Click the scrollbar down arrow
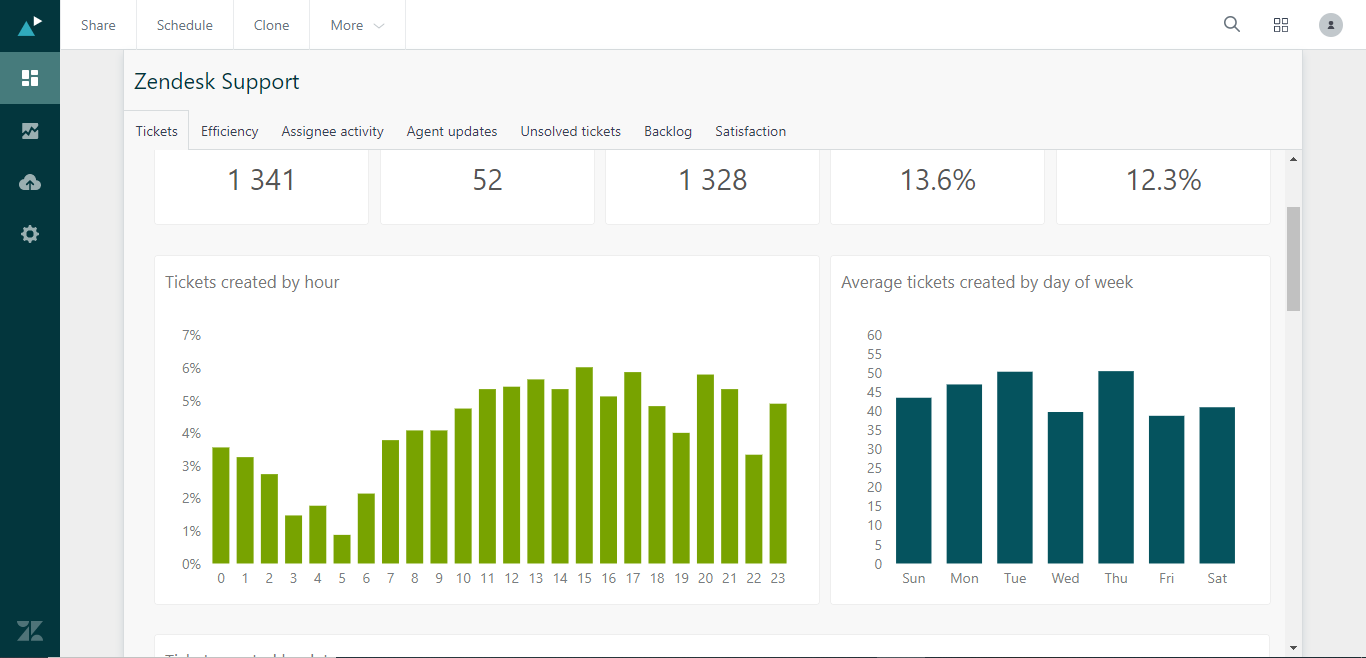Image resolution: width=1366 pixels, height=658 pixels. pyautogui.click(x=1293, y=646)
